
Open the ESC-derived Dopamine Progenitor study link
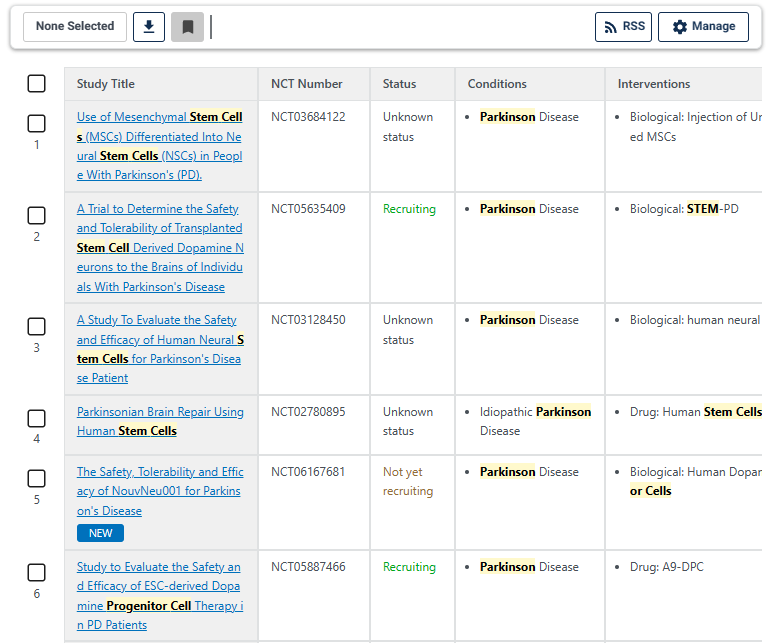(x=160, y=596)
